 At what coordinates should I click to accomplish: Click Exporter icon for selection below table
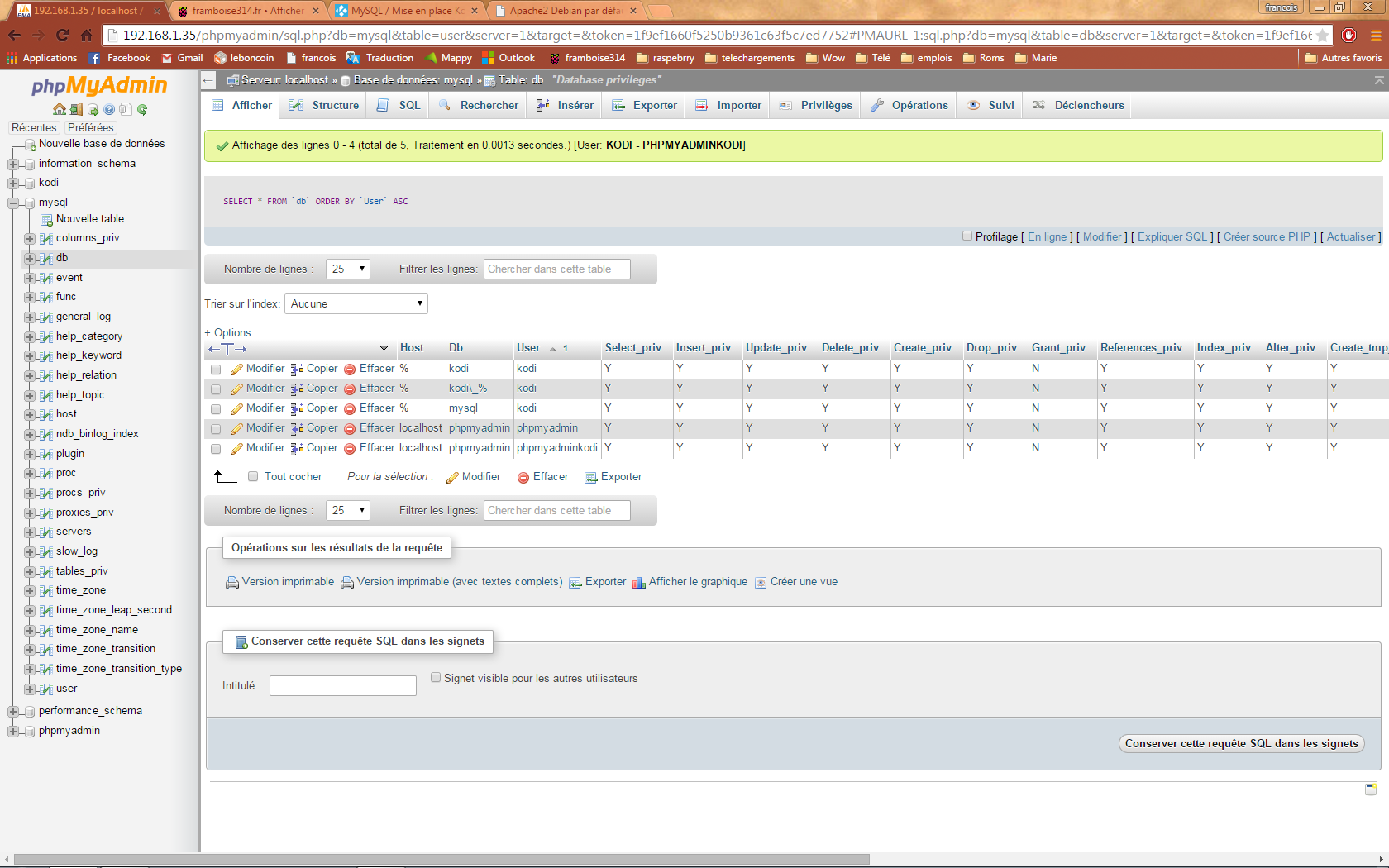[x=591, y=477]
